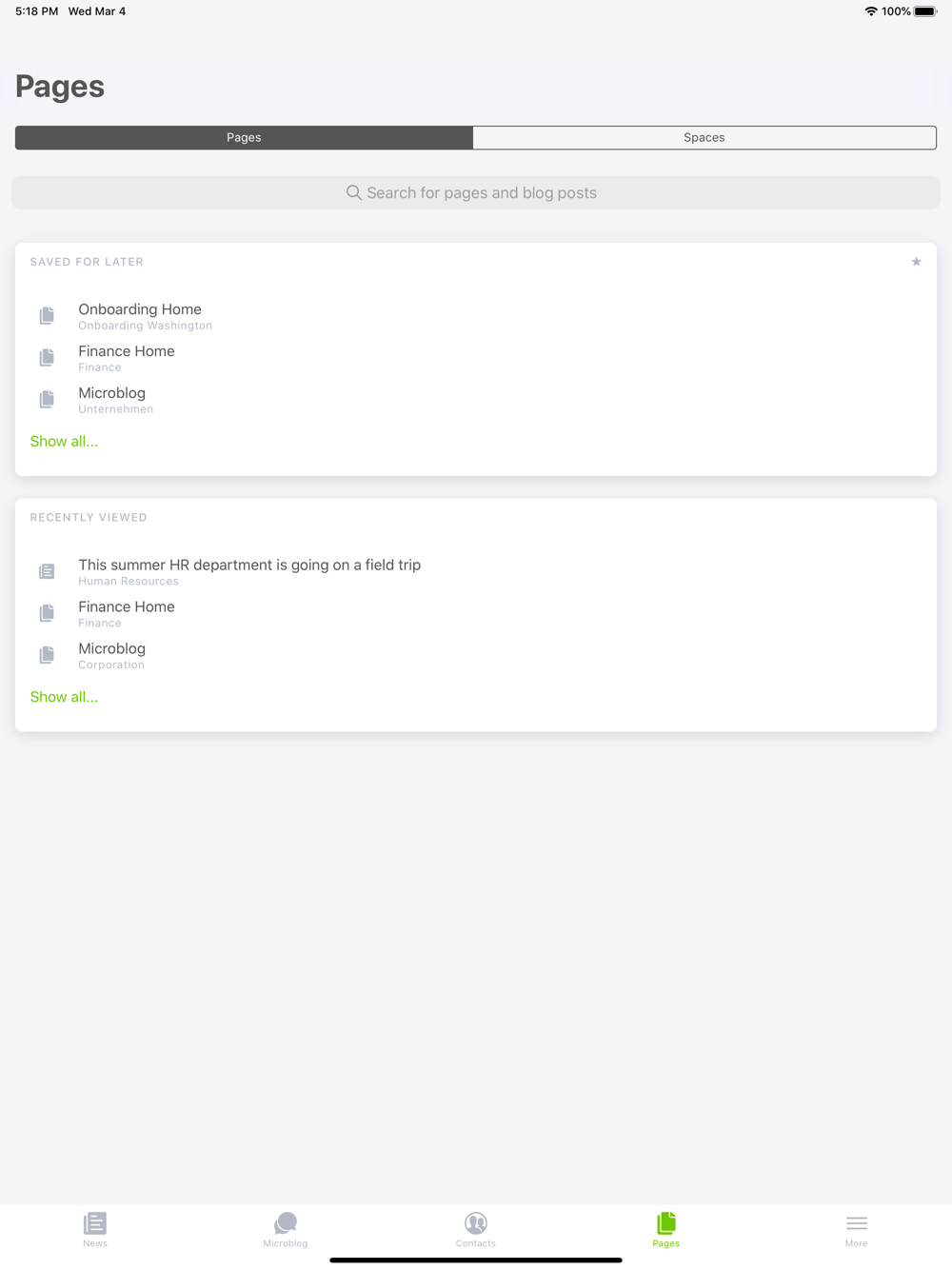Show all recently viewed pages
The width and height of the screenshot is (952, 1270).
point(64,697)
